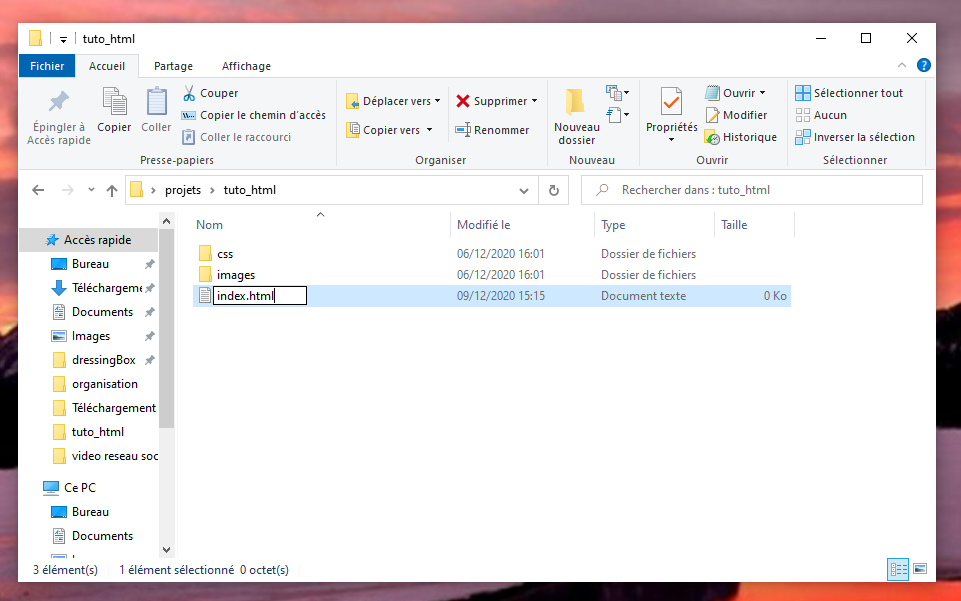Expand the Propriétés dropdown arrow

[x=671, y=140]
